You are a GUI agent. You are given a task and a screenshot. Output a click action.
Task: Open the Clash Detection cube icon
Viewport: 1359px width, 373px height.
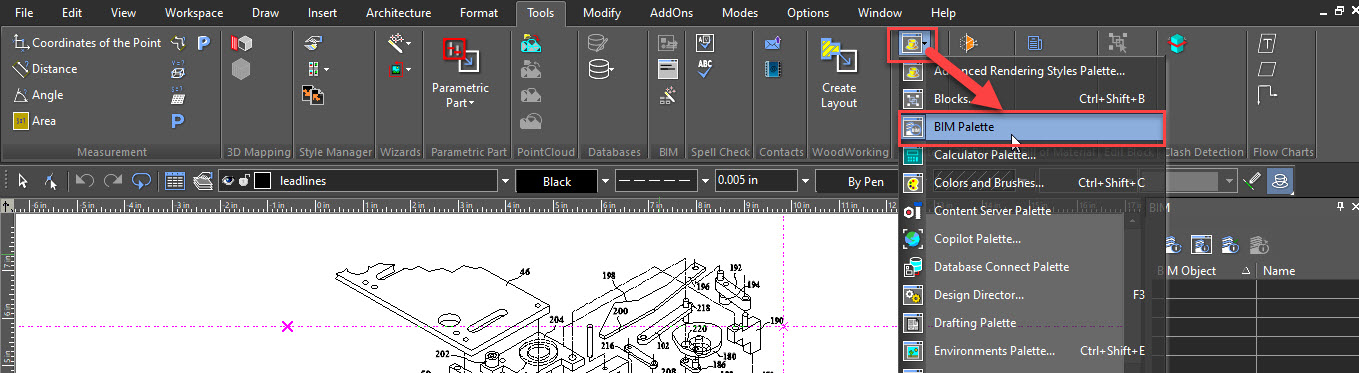(1178, 43)
